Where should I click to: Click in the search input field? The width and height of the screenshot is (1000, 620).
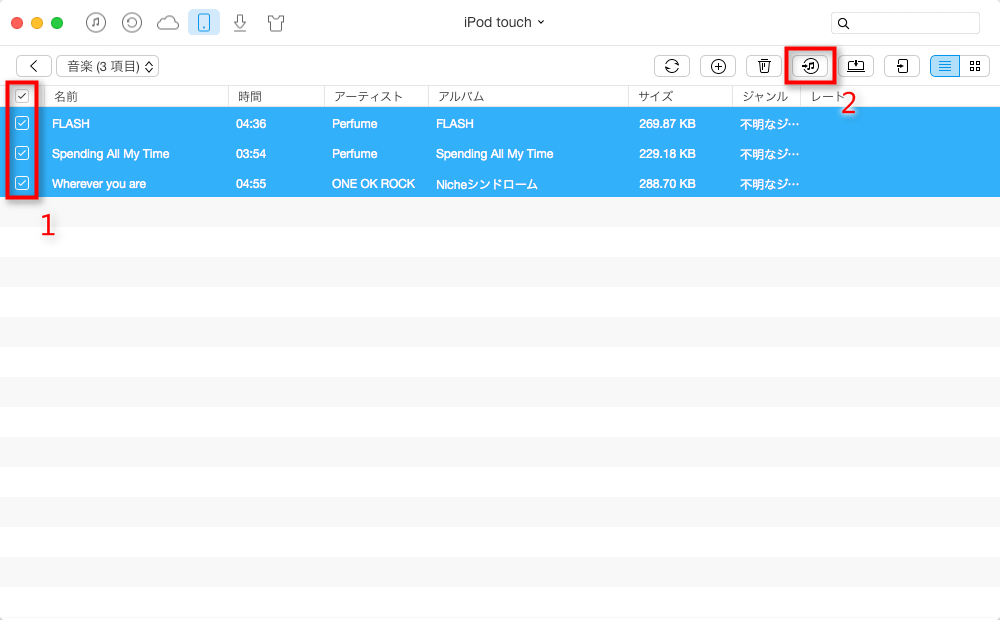(x=905, y=24)
